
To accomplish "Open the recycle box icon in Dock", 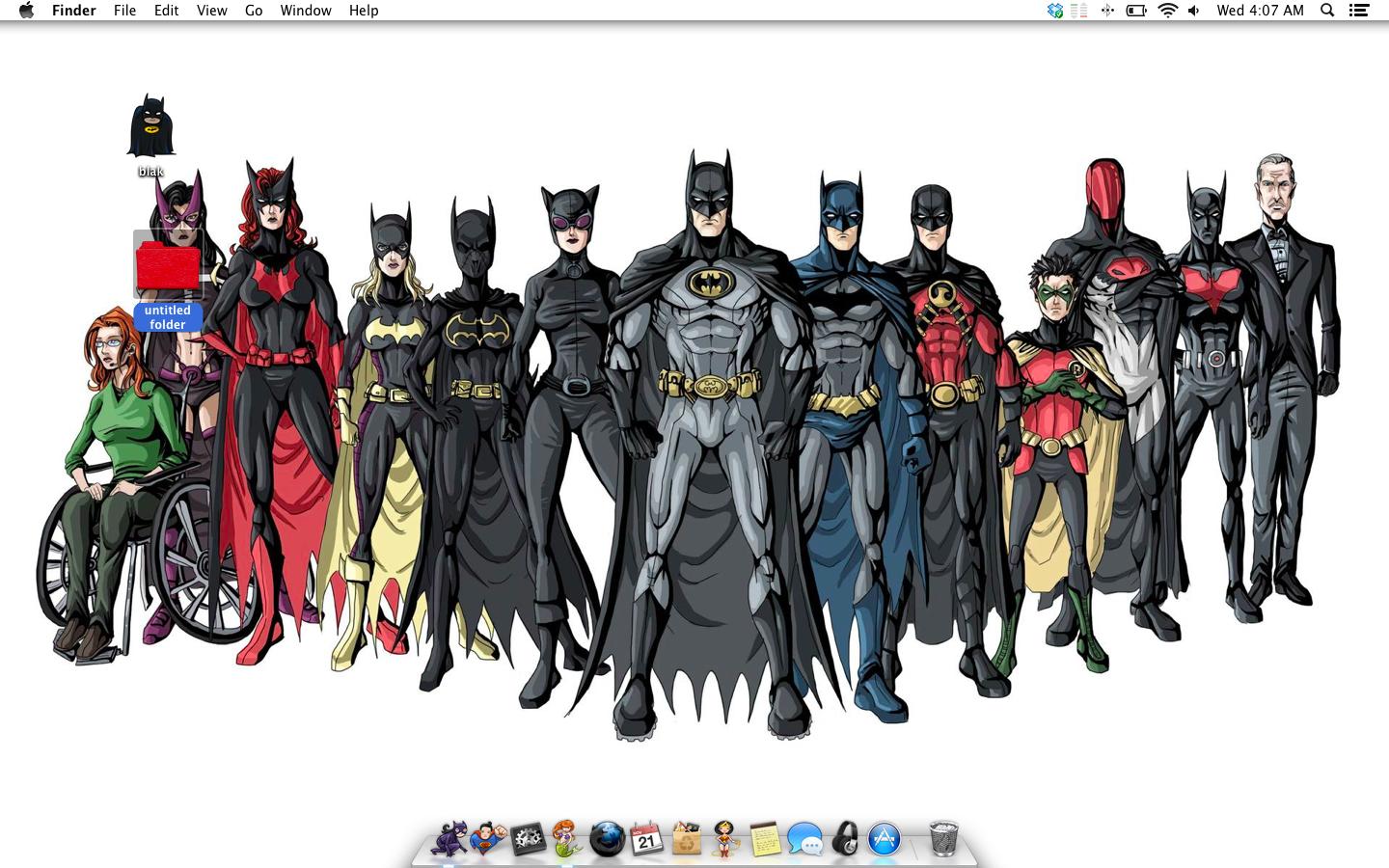I will pos(686,839).
